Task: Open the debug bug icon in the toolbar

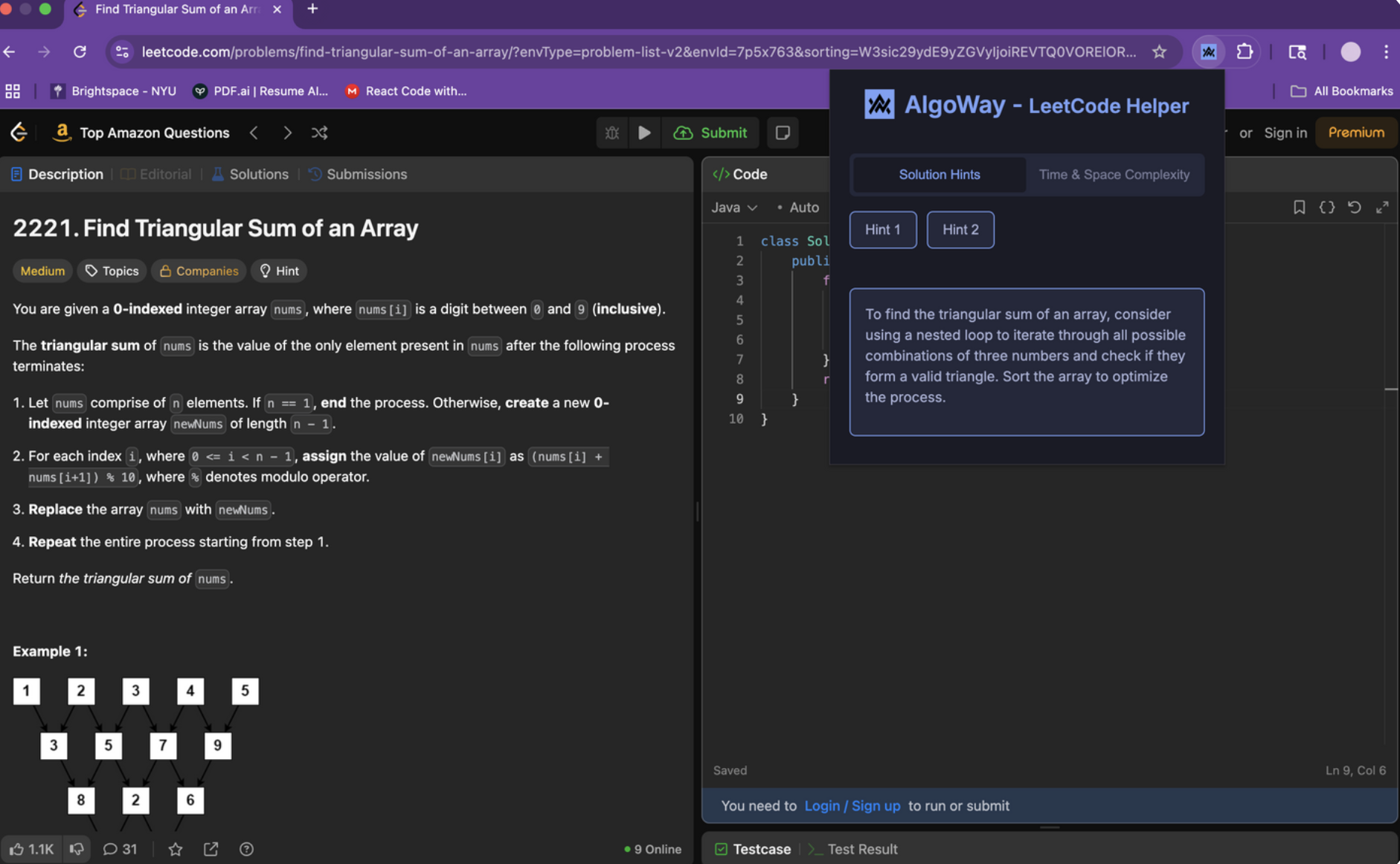Action: click(x=611, y=132)
